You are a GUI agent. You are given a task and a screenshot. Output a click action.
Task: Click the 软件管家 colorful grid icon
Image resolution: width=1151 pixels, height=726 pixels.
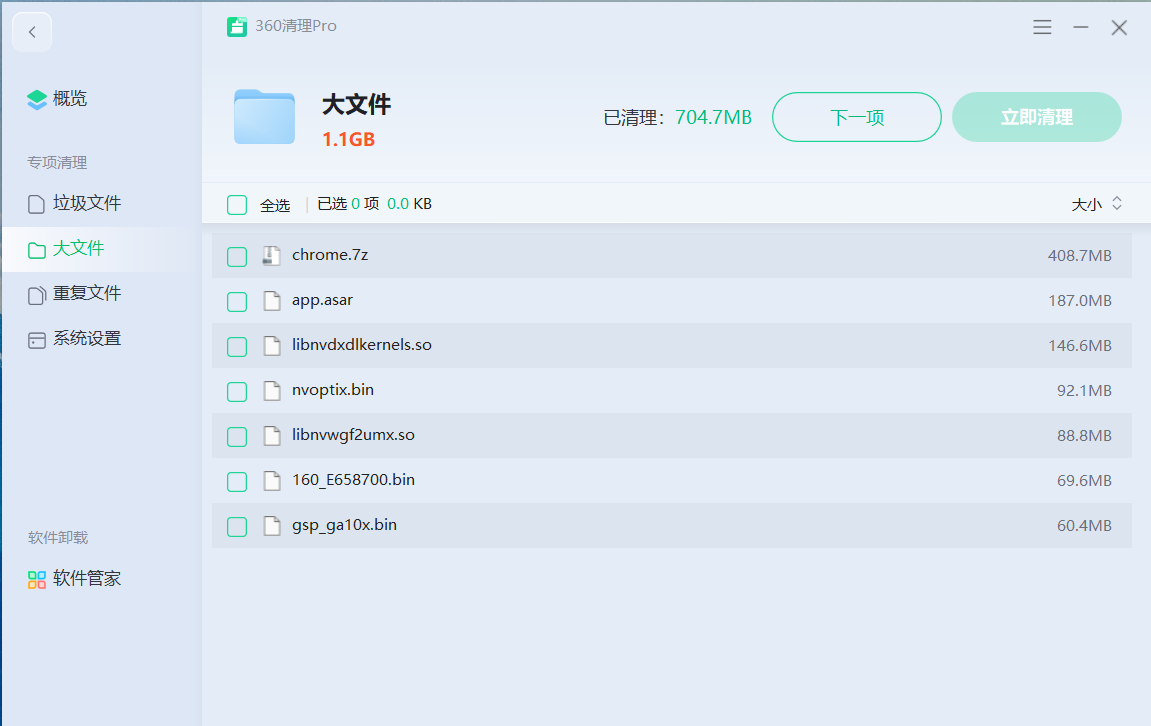[37, 579]
